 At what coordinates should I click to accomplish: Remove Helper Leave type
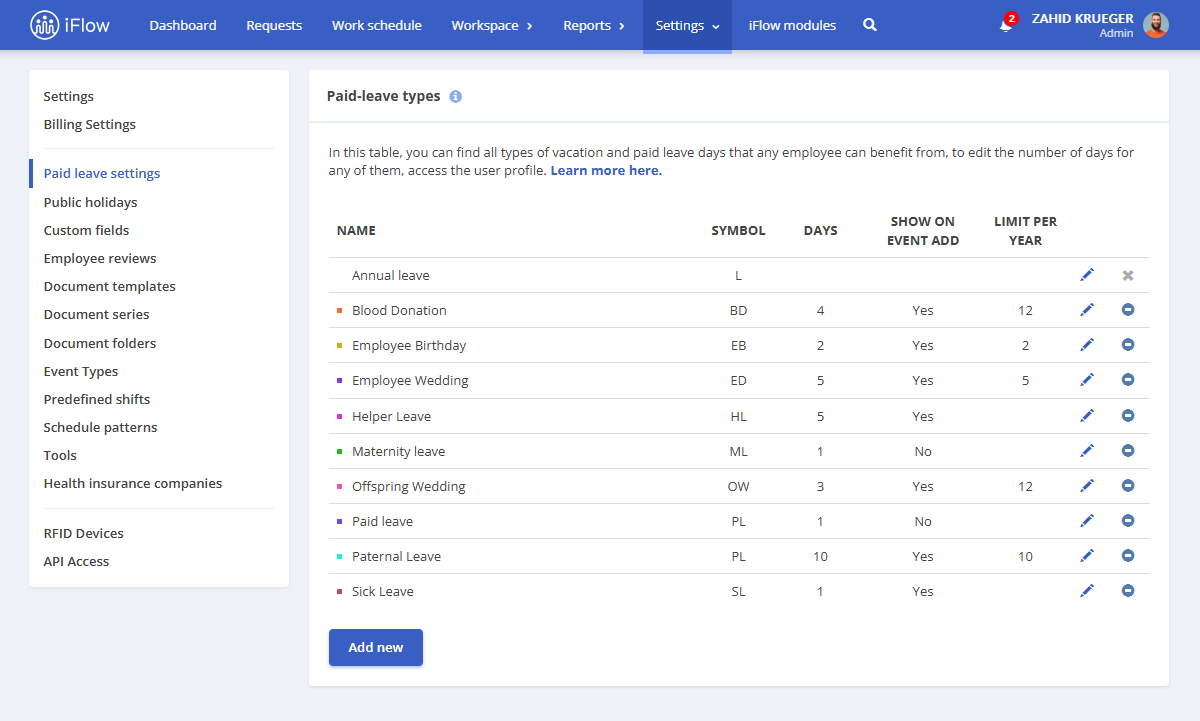(x=1128, y=416)
